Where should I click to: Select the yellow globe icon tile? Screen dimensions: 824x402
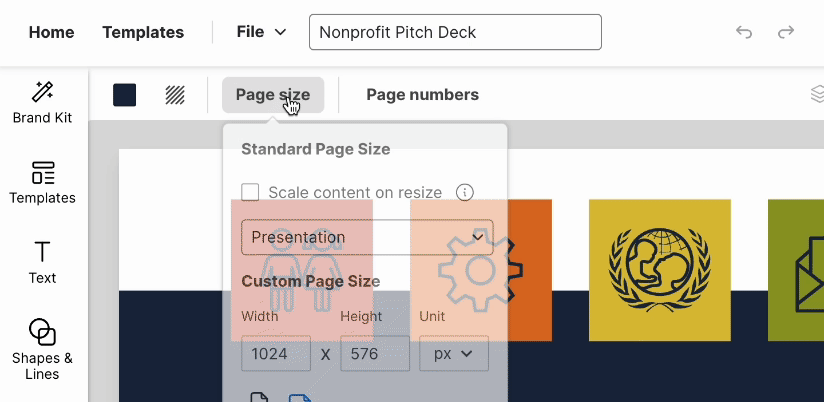click(659, 270)
